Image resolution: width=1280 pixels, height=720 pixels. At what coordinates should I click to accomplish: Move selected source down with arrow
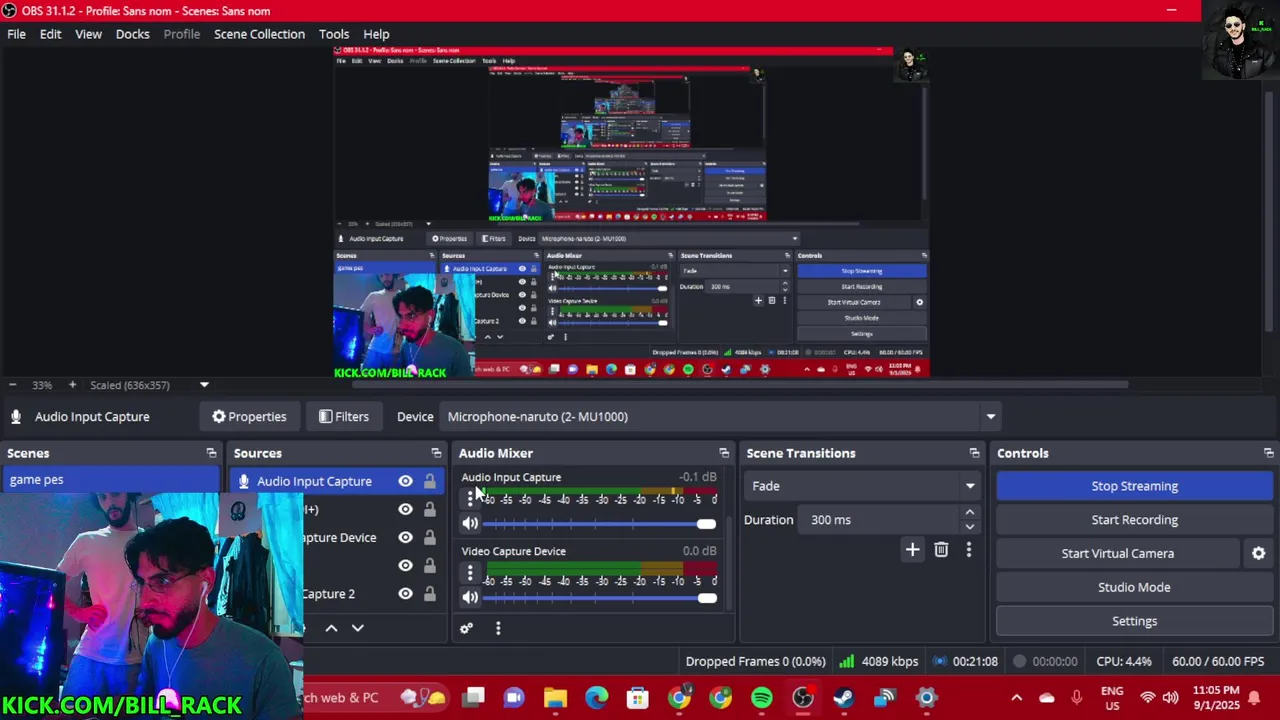click(357, 628)
